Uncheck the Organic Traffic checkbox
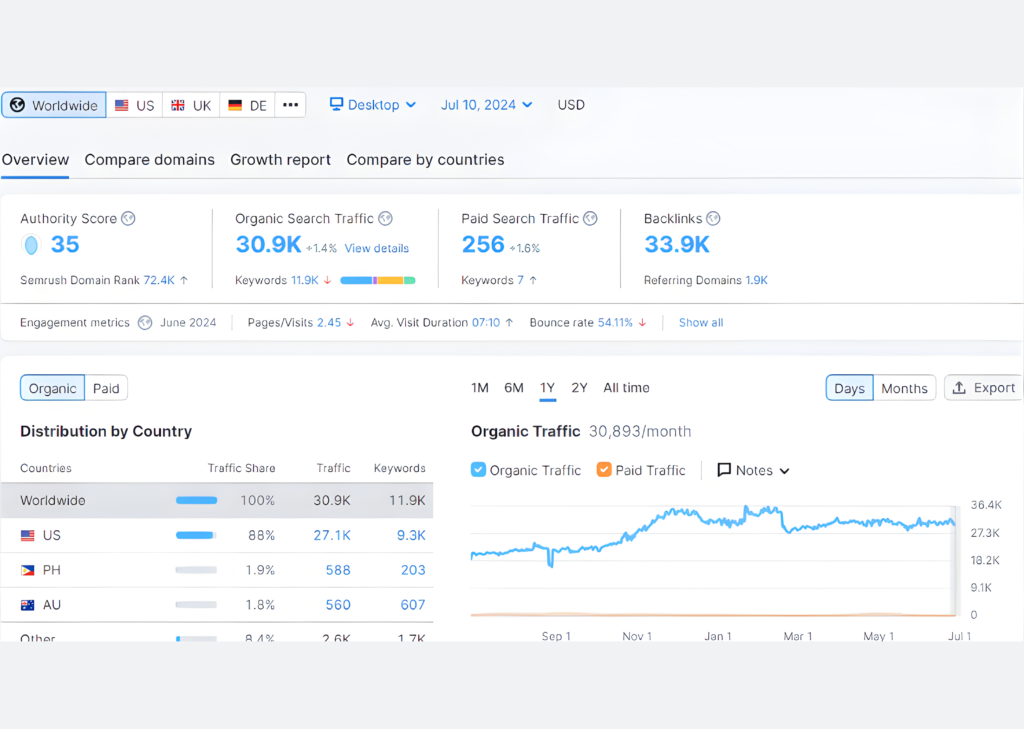Image resolution: width=1024 pixels, height=729 pixels. tap(477, 470)
